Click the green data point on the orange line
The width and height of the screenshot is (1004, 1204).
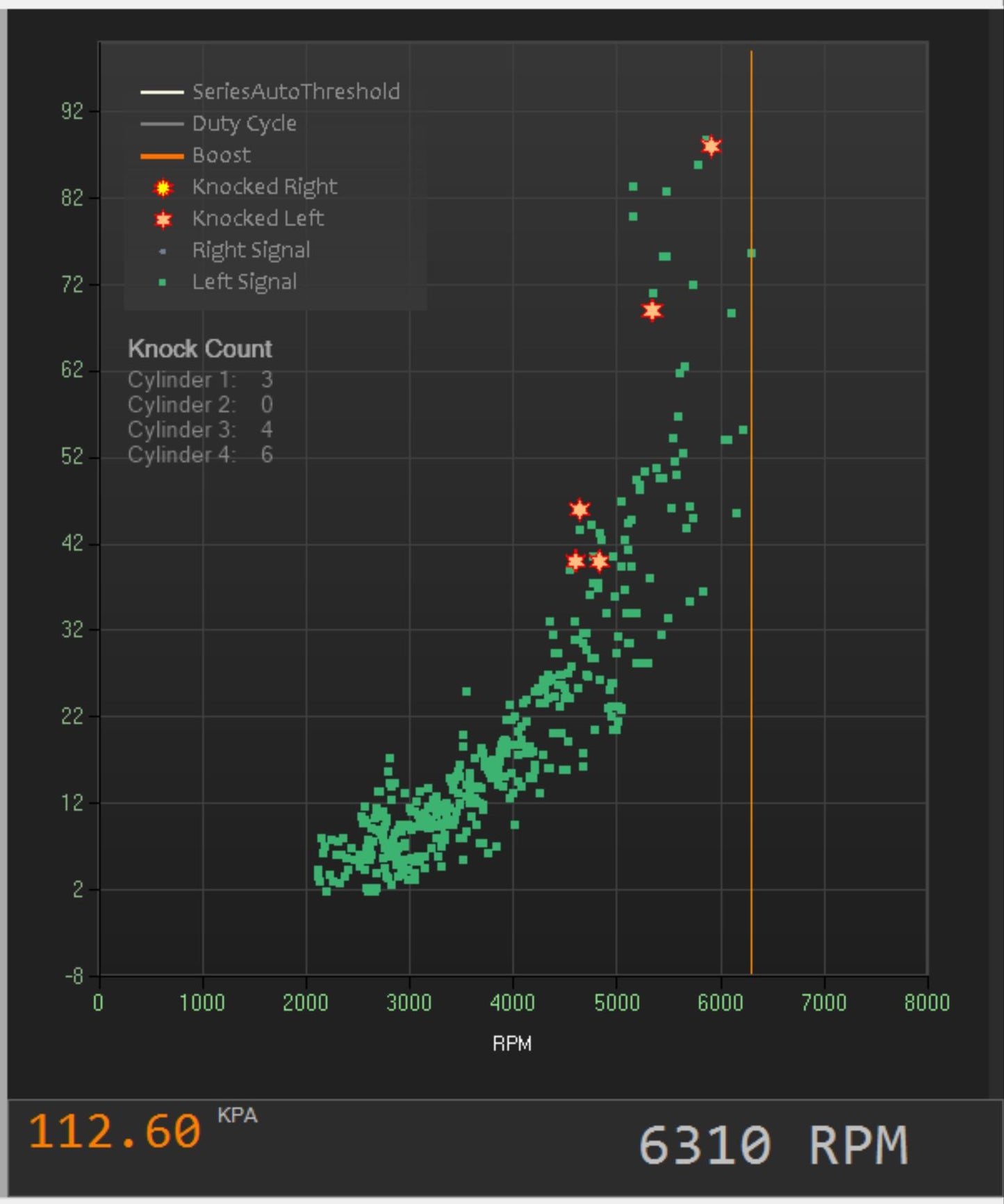pos(751,254)
